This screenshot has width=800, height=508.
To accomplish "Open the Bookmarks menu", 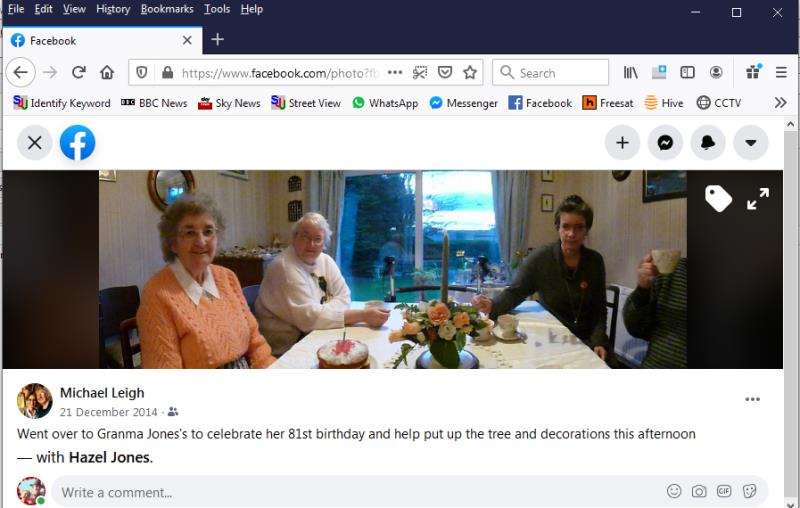I will click(166, 9).
